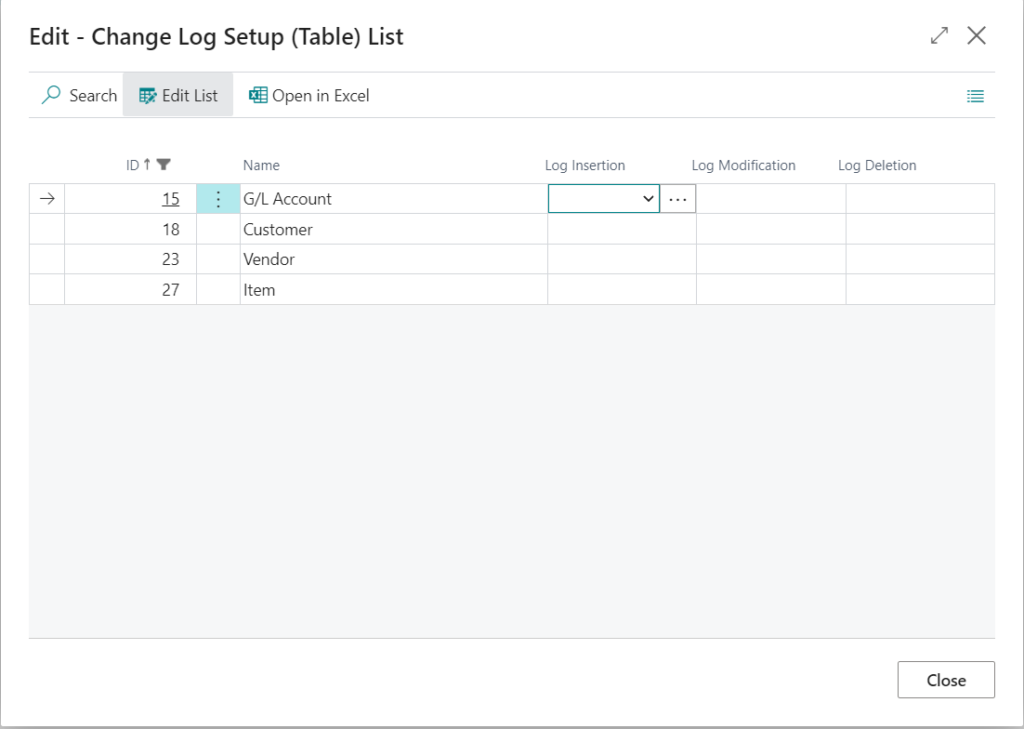
Task: Open the Log Insertion dropdown for G/L Account
Action: point(647,199)
